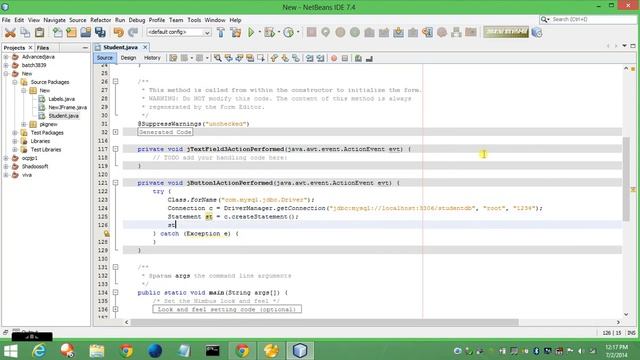This screenshot has width=640, height=360.
Task: Click the Clean and Build Project icon
Action: pos(236,32)
